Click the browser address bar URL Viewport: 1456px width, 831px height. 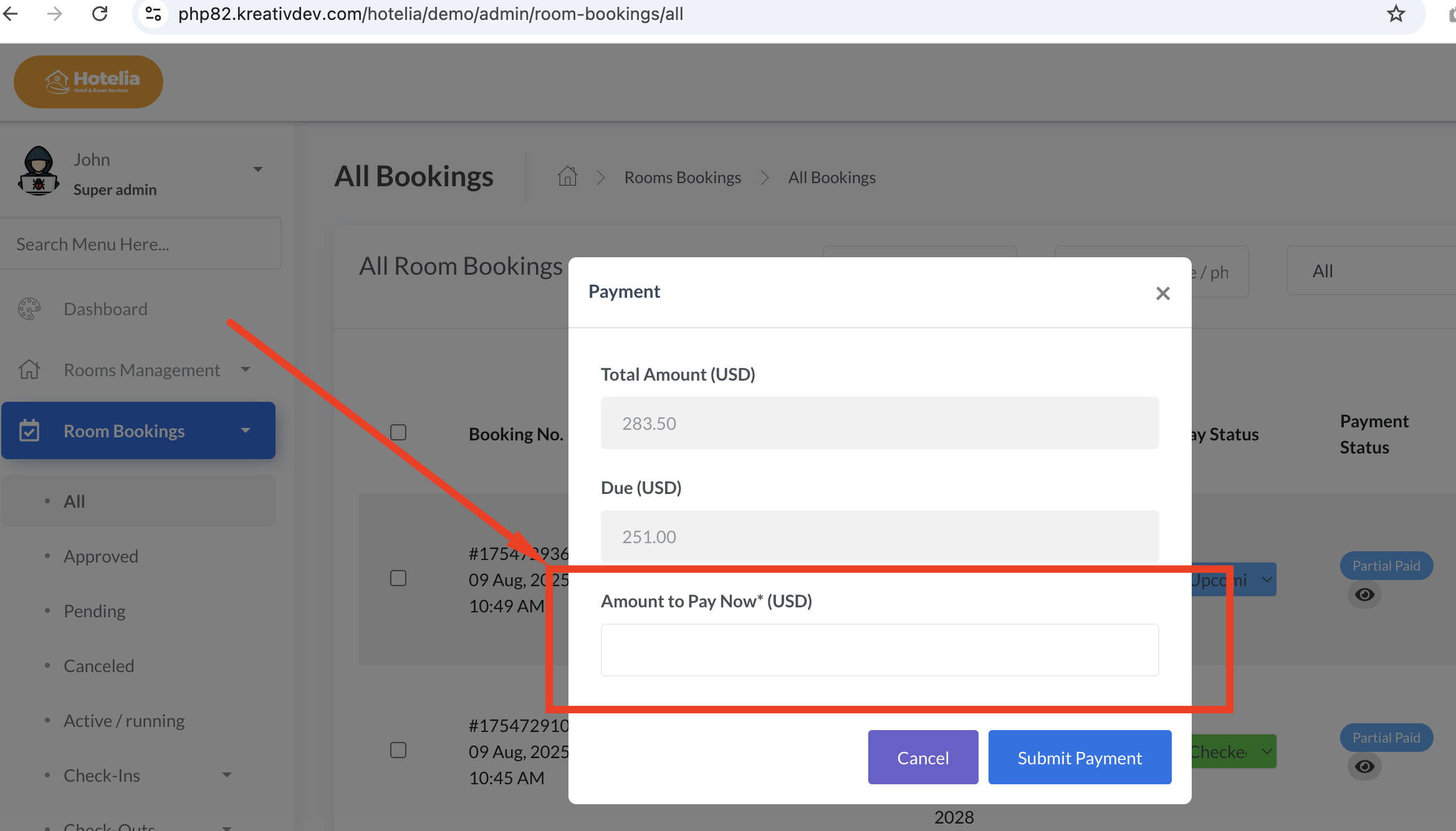pos(431,14)
